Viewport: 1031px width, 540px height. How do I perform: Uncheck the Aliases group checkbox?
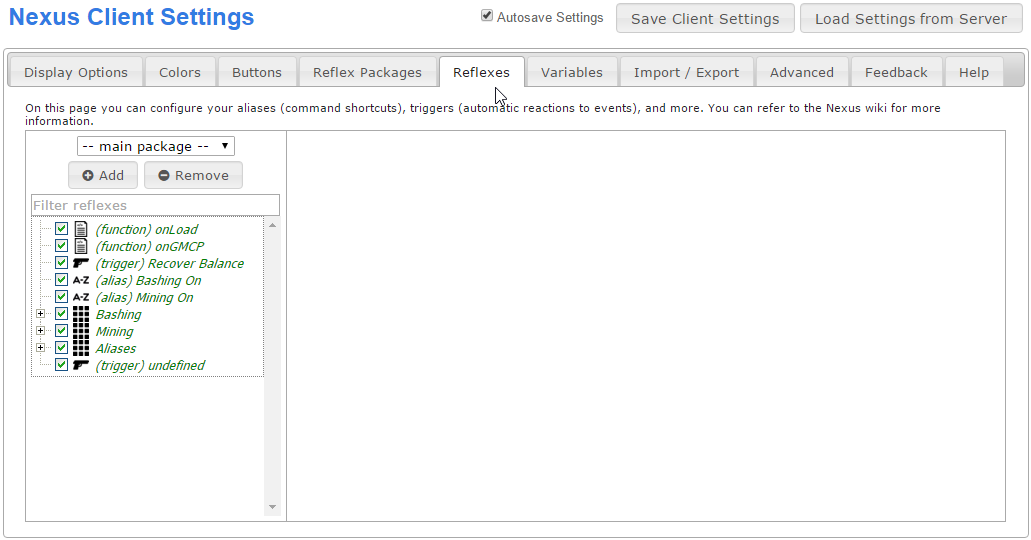pos(61,348)
